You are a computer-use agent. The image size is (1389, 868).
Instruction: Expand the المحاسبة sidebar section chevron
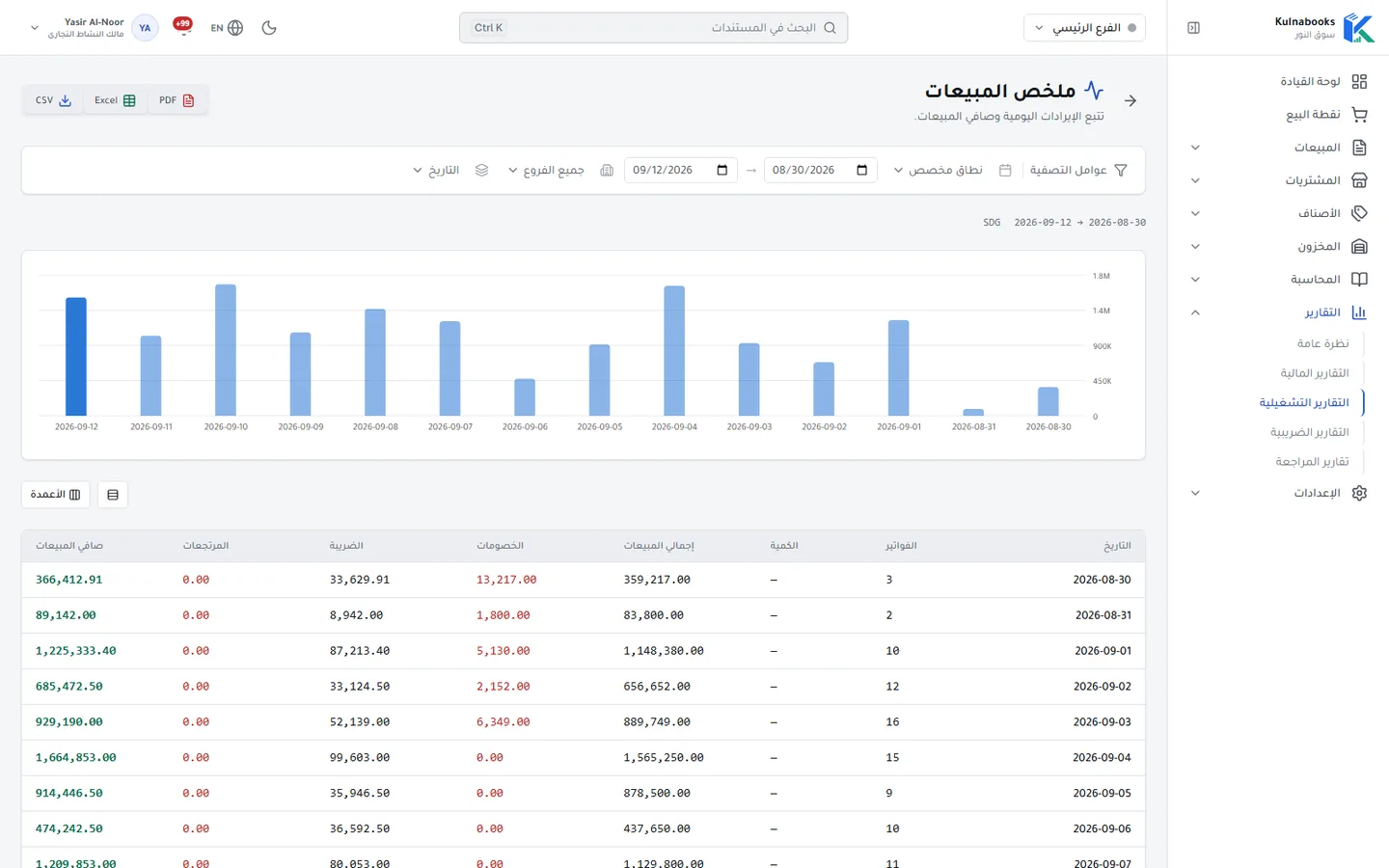point(1195,280)
